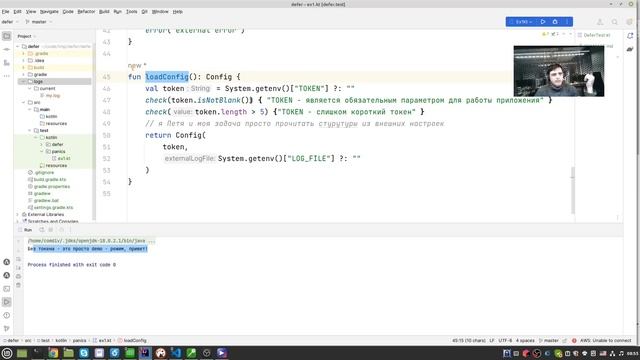The height and width of the screenshot is (360, 640).
Task: Open the Git tool window icon
Action: click(7, 329)
